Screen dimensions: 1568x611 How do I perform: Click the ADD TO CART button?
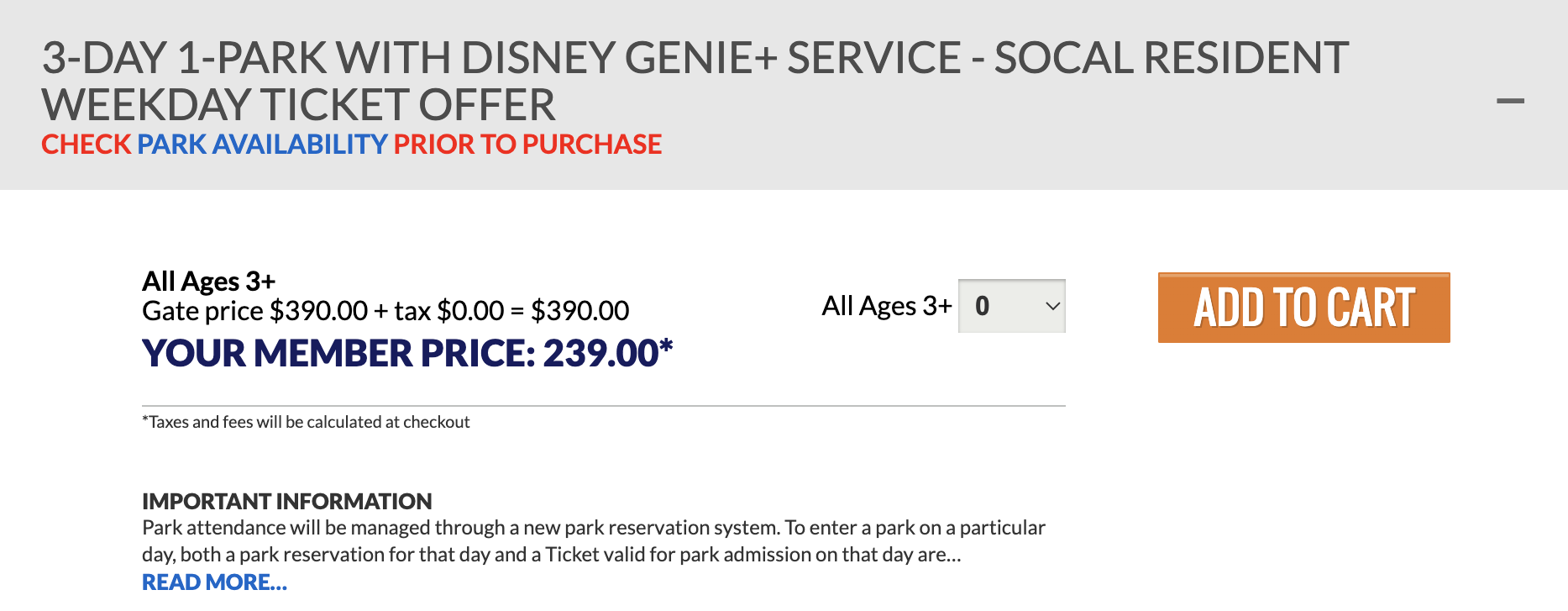coord(1303,308)
